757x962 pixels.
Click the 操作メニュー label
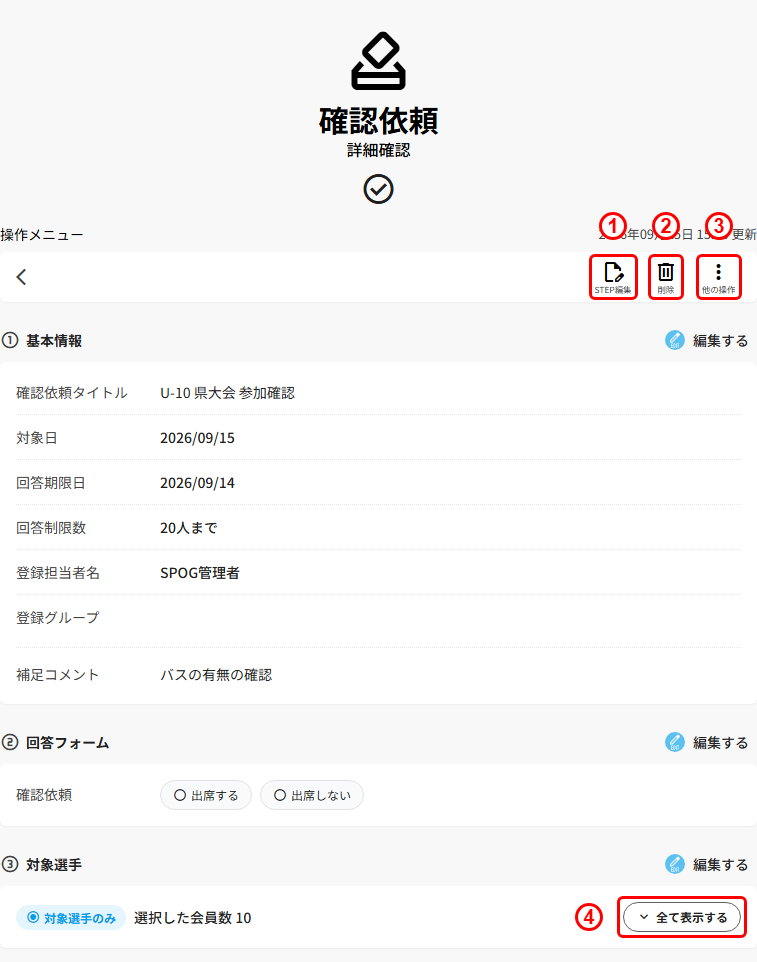(42, 234)
